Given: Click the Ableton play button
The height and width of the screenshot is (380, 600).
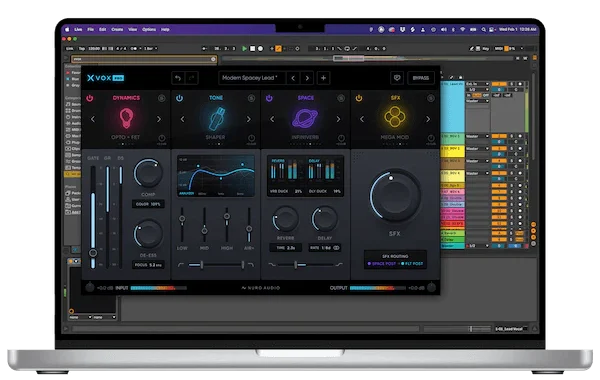Looking at the screenshot, I should (x=244, y=49).
